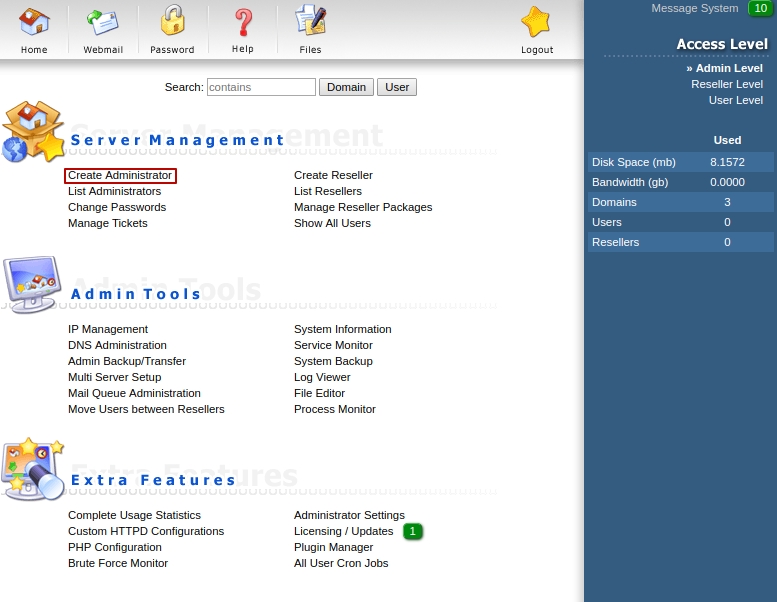Click the Password padlock icon

pos(172,21)
